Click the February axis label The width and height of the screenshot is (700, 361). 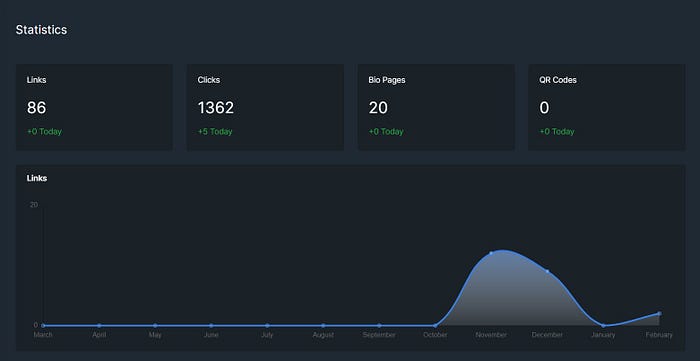[659, 335]
